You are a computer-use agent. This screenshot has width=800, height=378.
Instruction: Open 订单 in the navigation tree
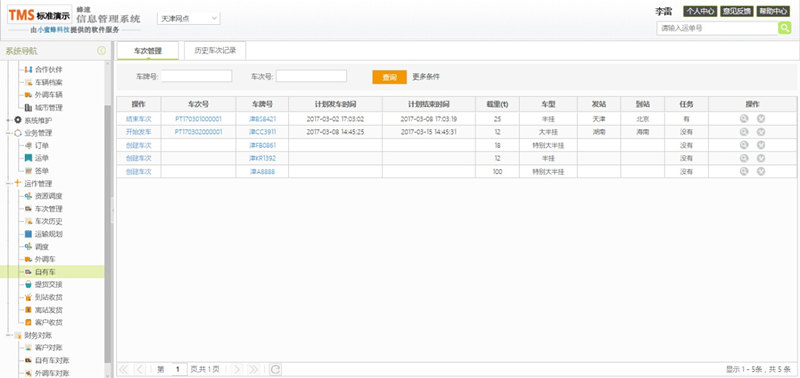click(x=42, y=146)
